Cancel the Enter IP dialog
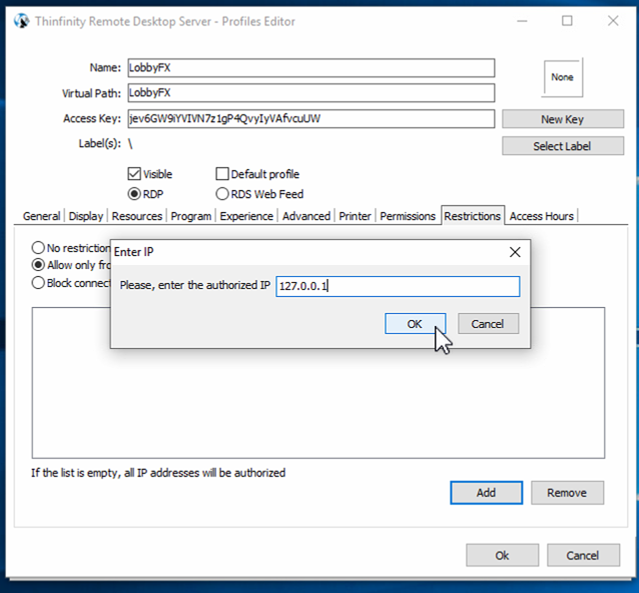This screenshot has height=593, width=639. coord(488,324)
